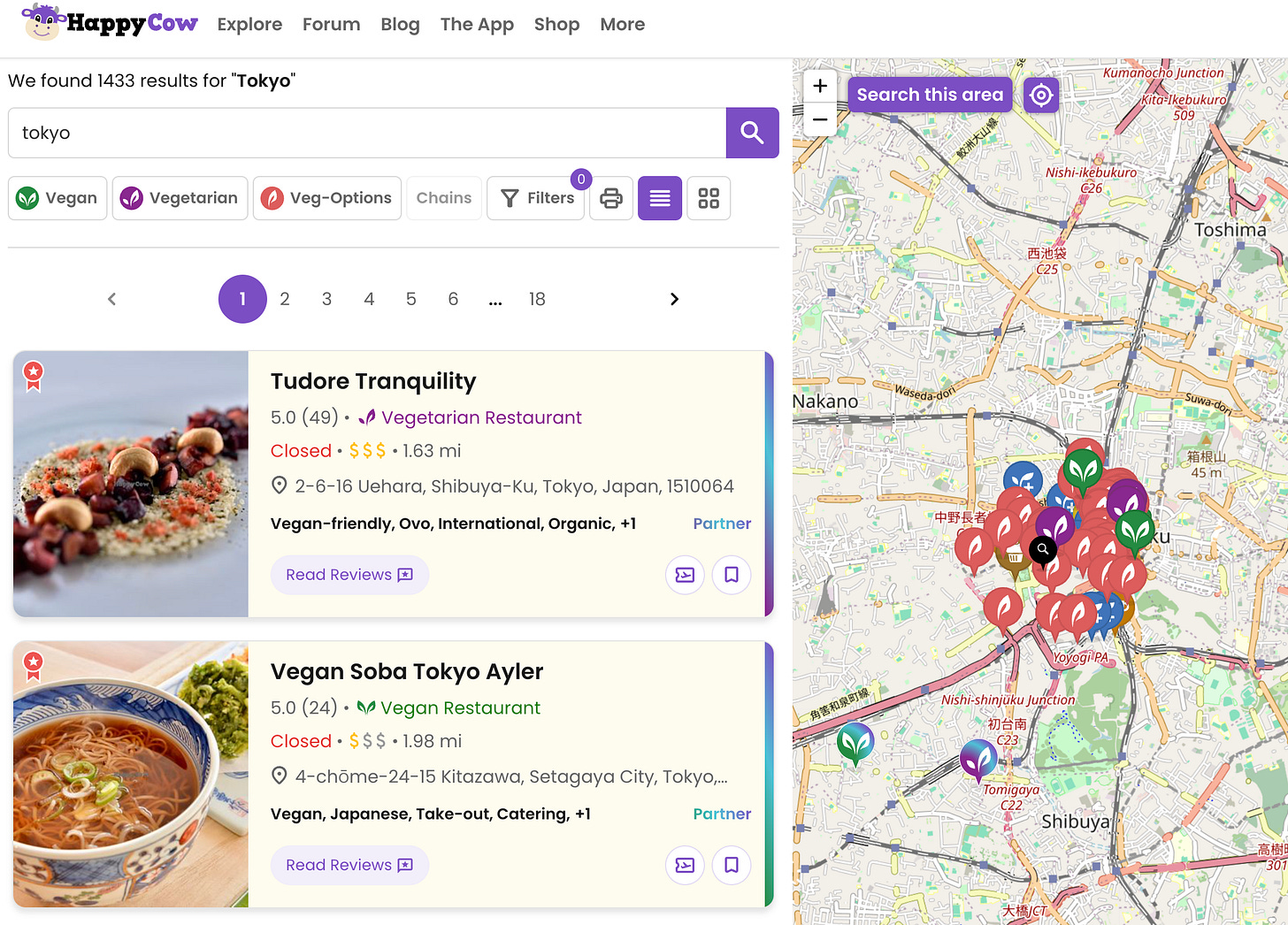The image size is (1288, 925).
Task: Expand the More menu
Action: coord(622,25)
